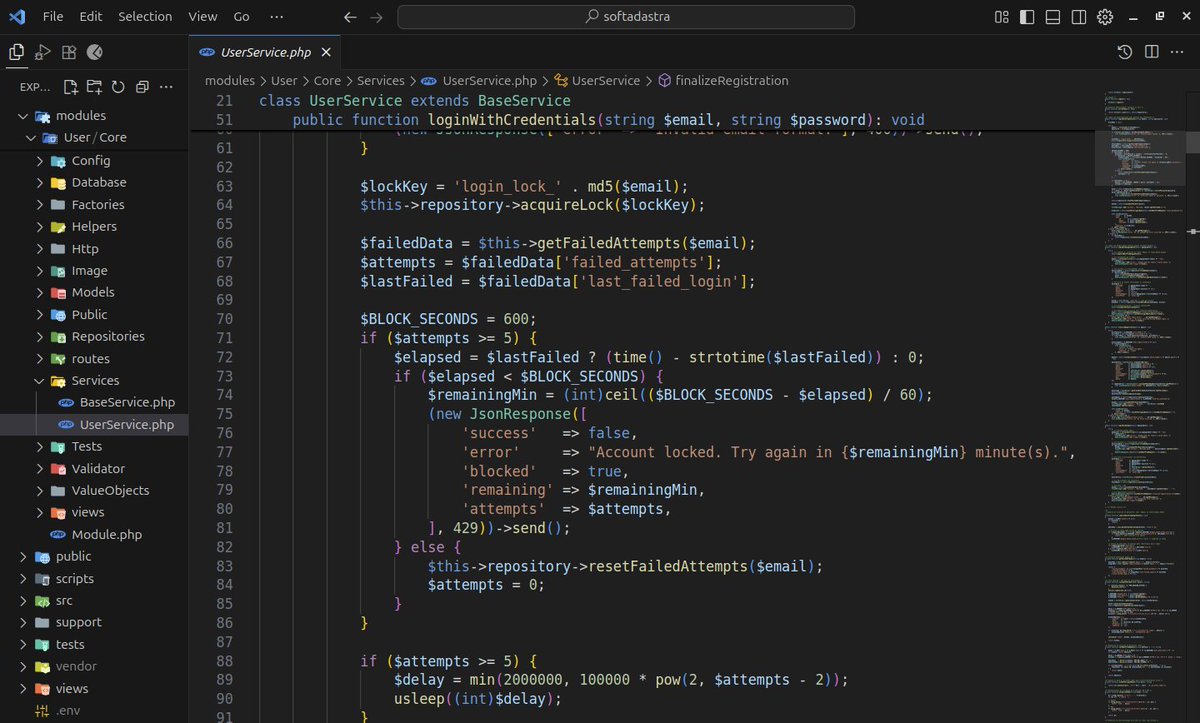
Task: Click the round icon after Extensions in activity bar
Action: (x=95, y=52)
